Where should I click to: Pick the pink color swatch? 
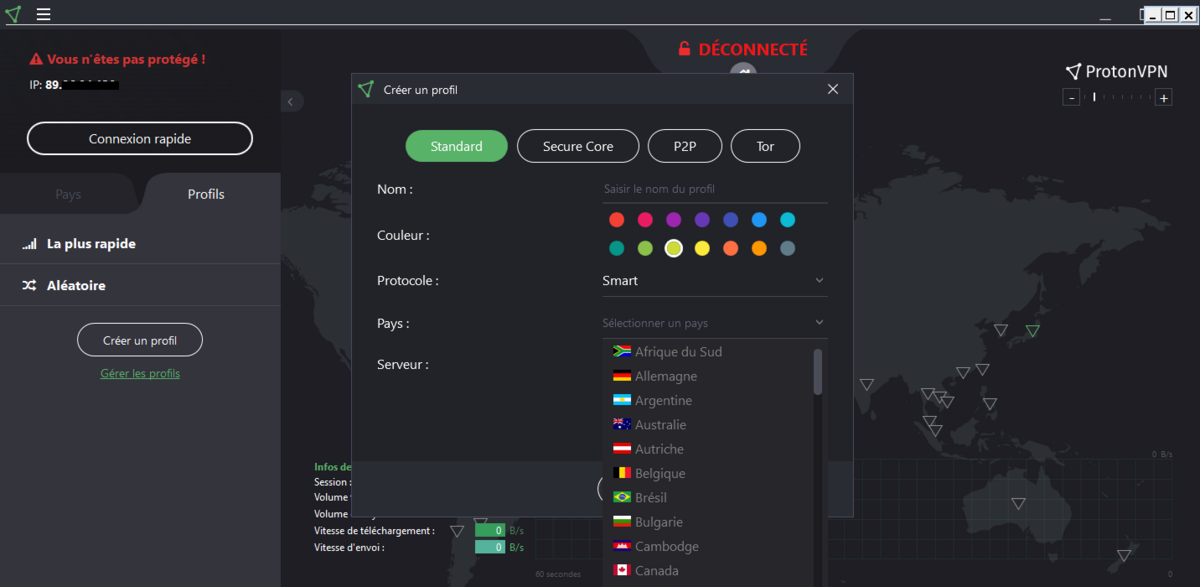(645, 220)
